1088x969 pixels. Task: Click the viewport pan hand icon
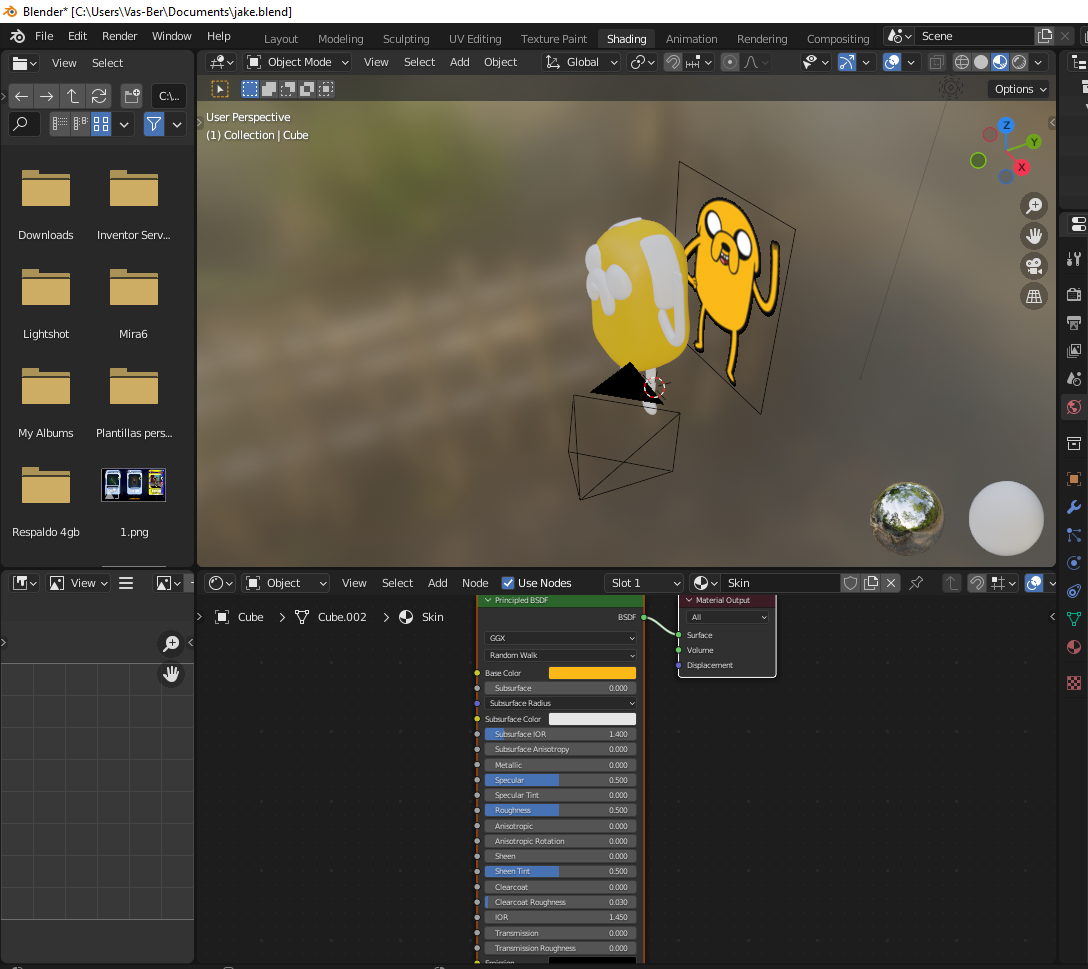coord(1034,236)
